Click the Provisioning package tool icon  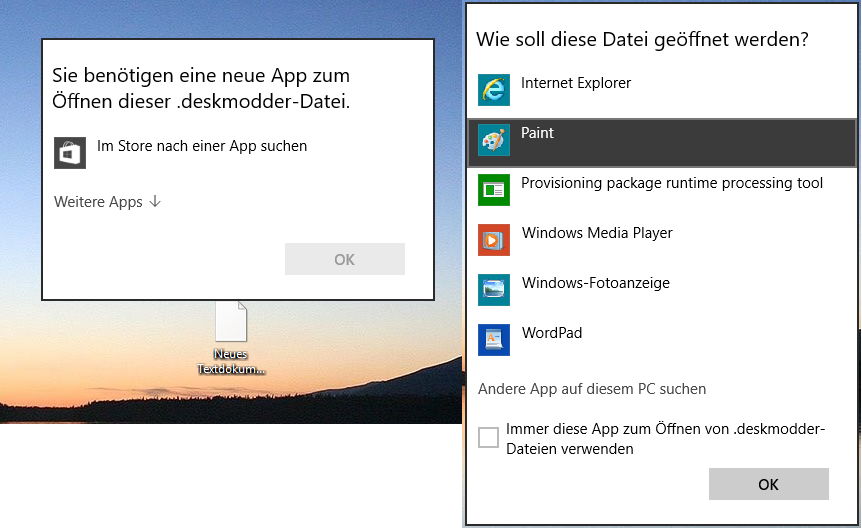(494, 190)
